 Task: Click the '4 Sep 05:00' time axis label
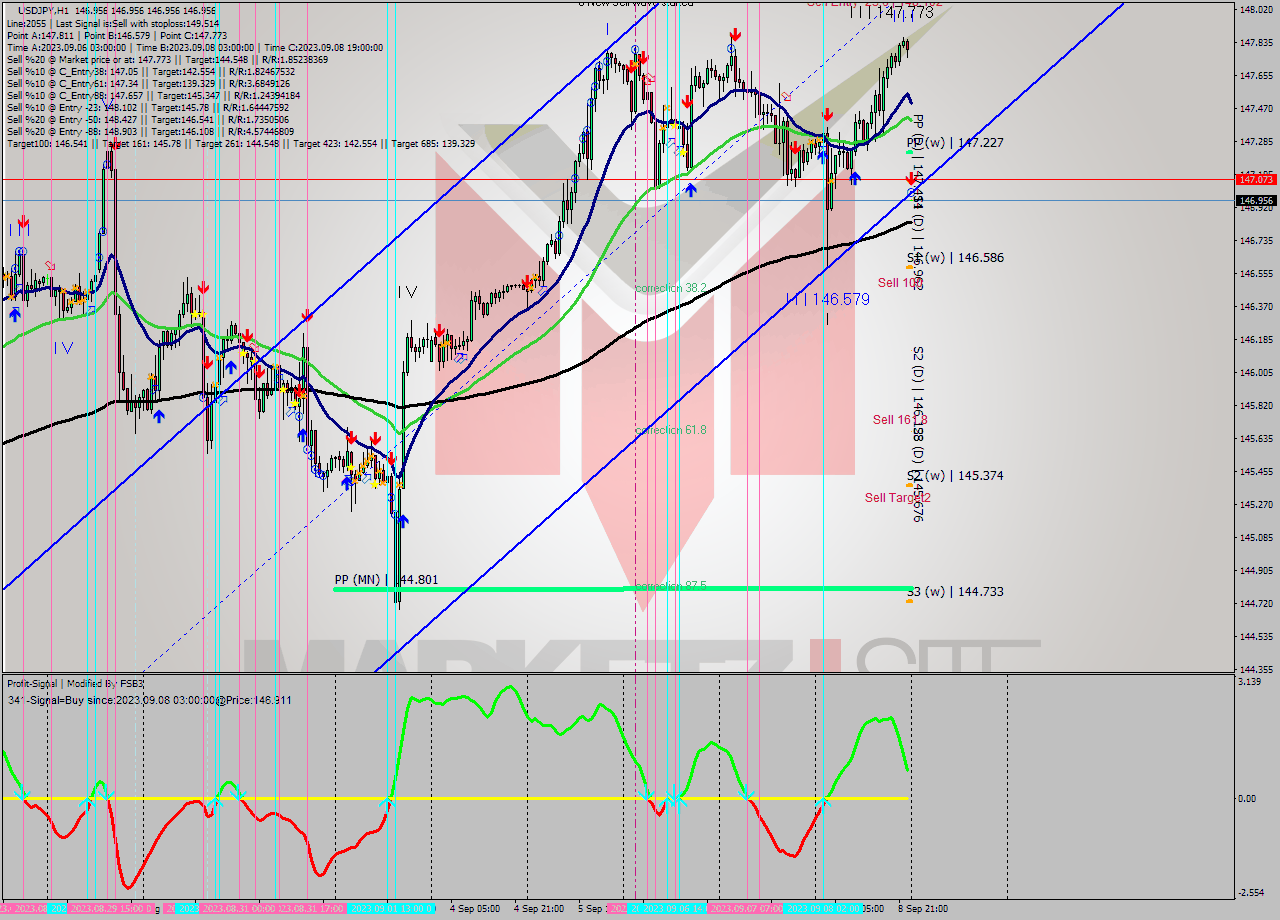tap(475, 909)
